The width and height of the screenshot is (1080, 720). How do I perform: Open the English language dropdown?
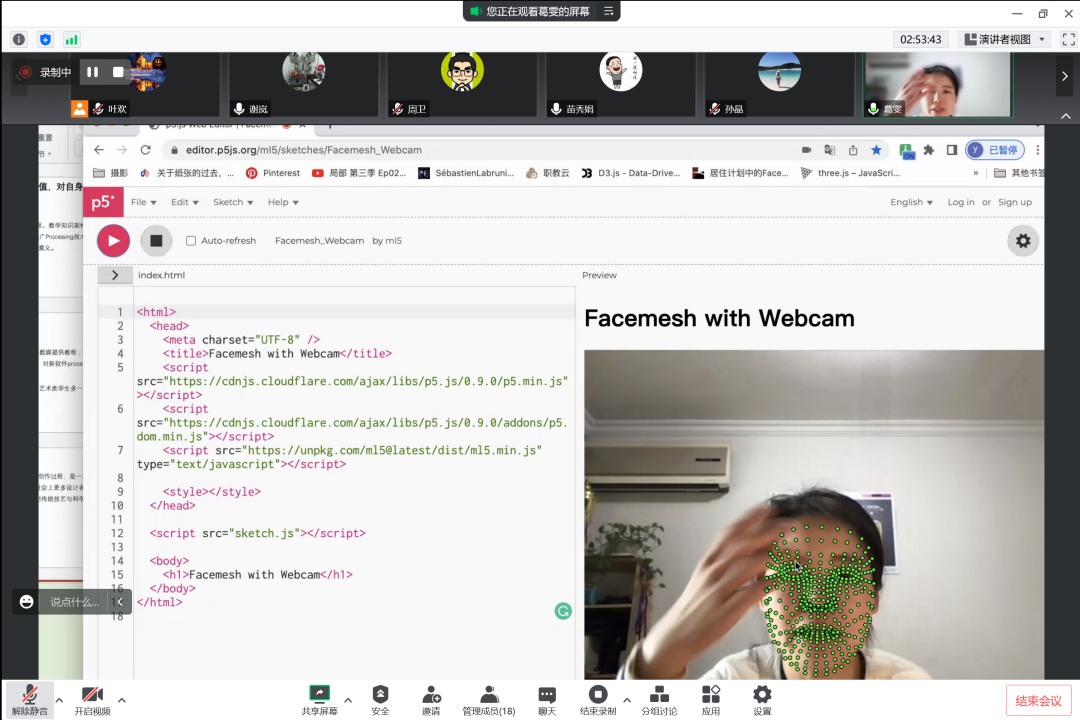(911, 202)
